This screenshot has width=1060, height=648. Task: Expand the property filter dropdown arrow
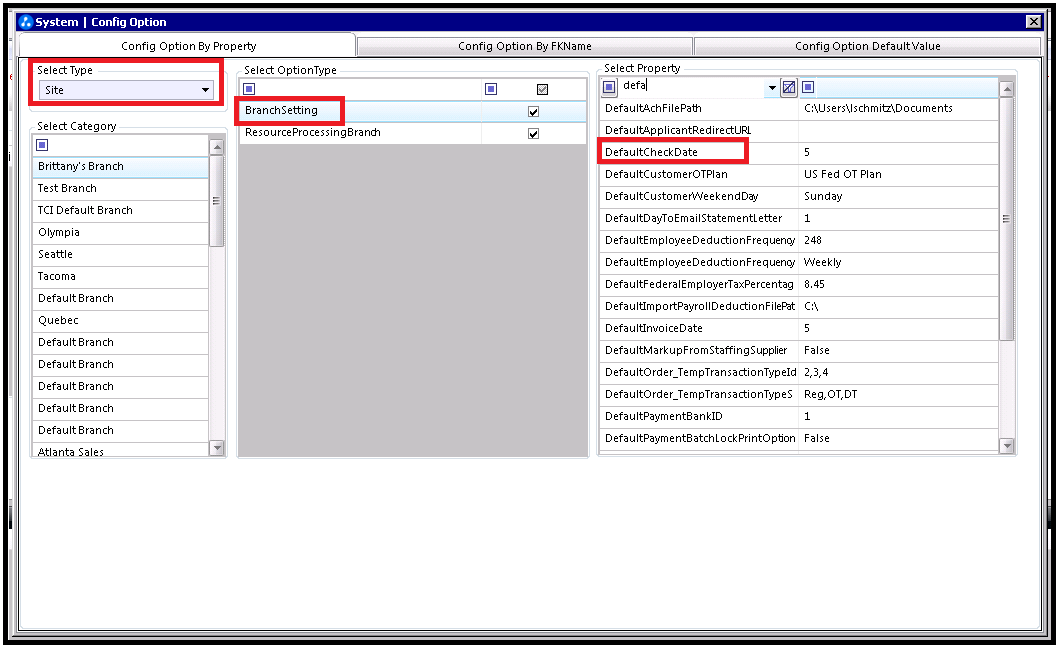pos(772,87)
